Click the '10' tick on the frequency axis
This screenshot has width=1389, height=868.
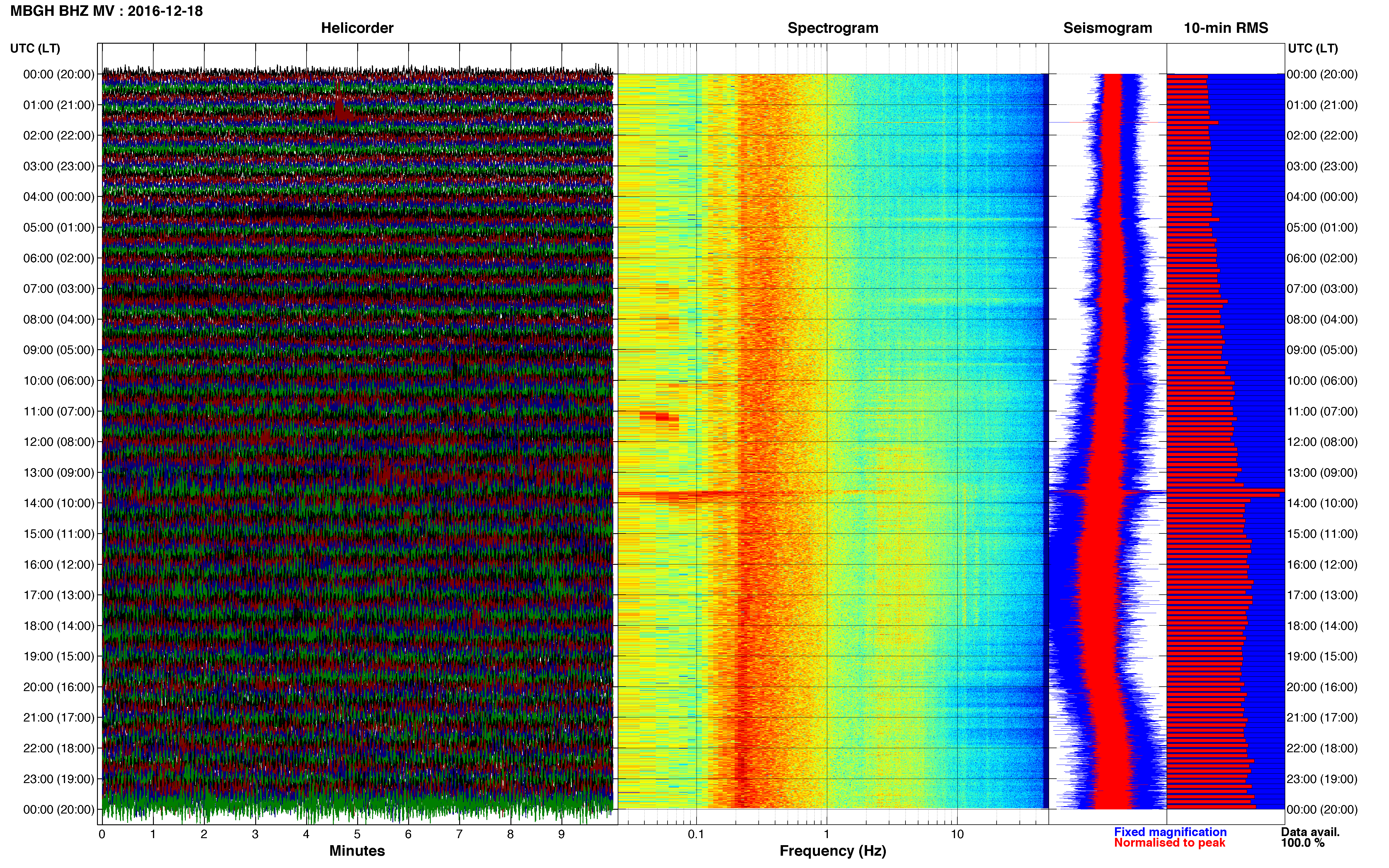tap(957, 835)
